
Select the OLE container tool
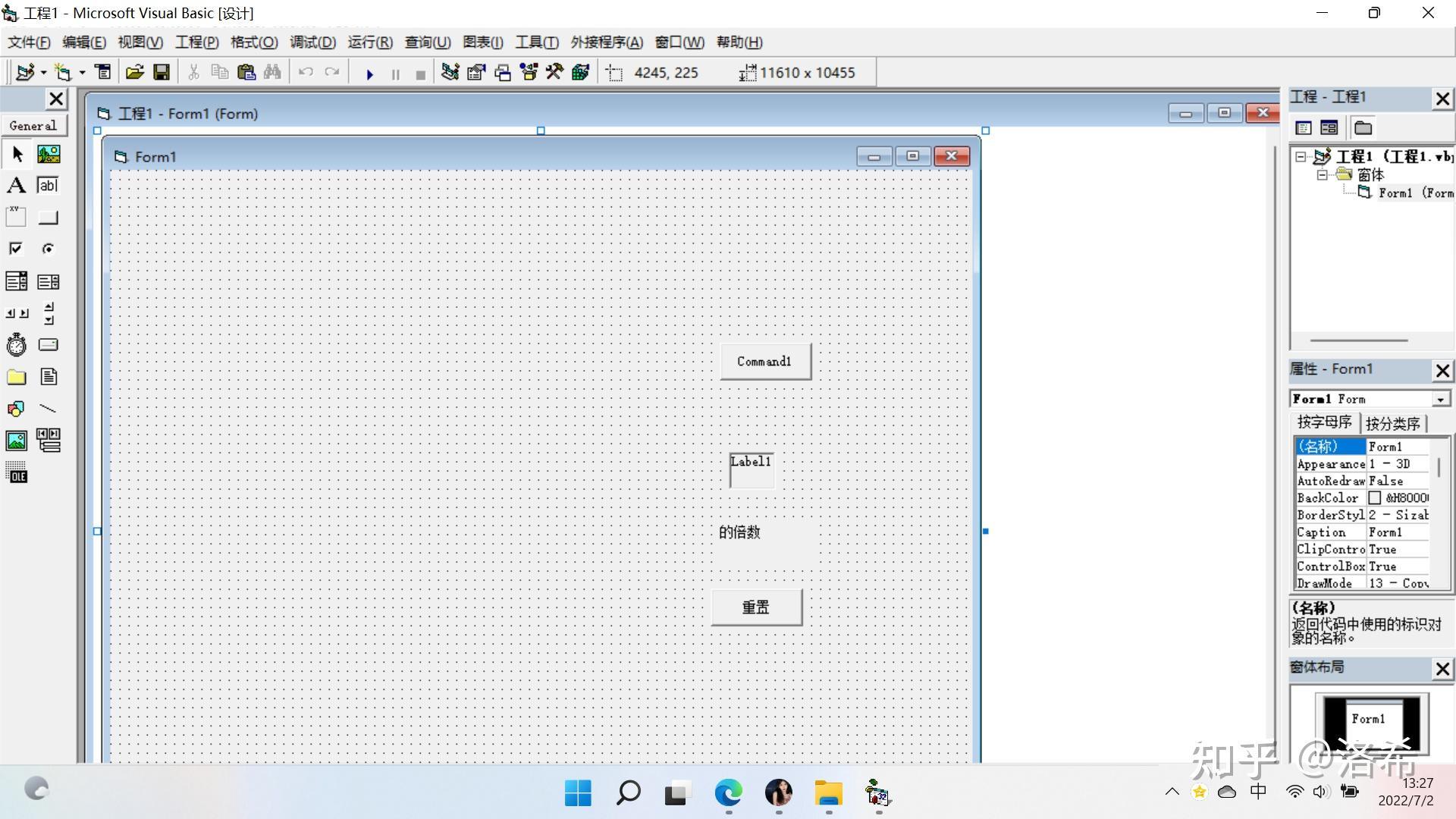pos(16,472)
